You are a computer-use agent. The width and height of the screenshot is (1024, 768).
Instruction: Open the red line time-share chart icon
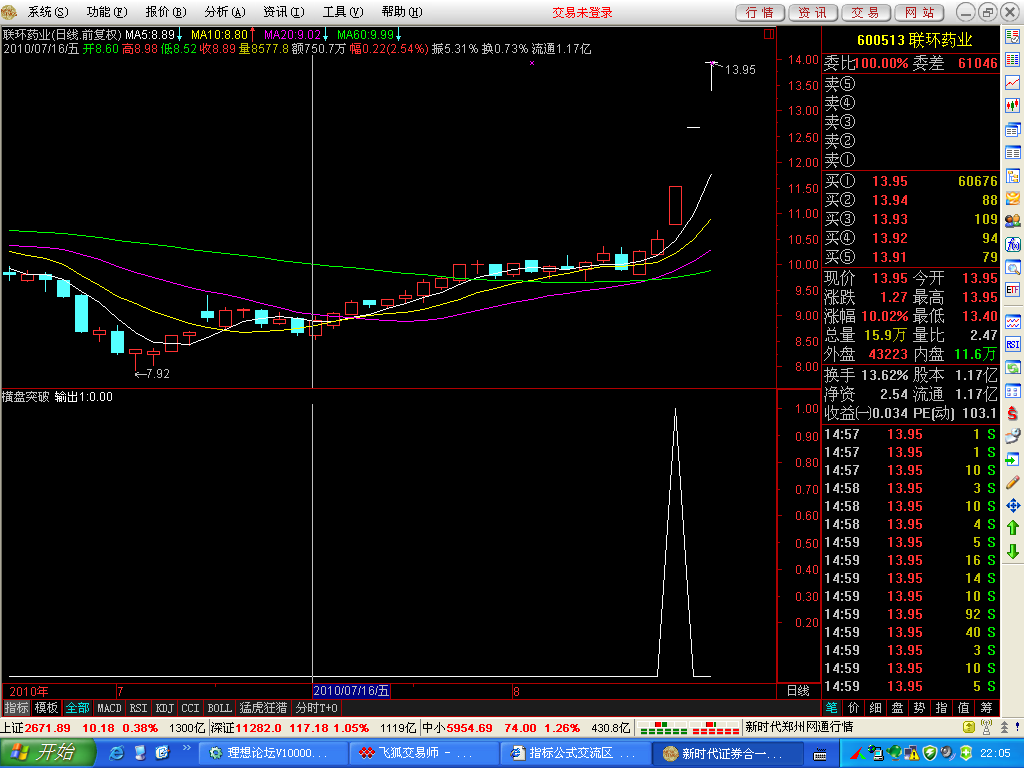click(x=1012, y=83)
